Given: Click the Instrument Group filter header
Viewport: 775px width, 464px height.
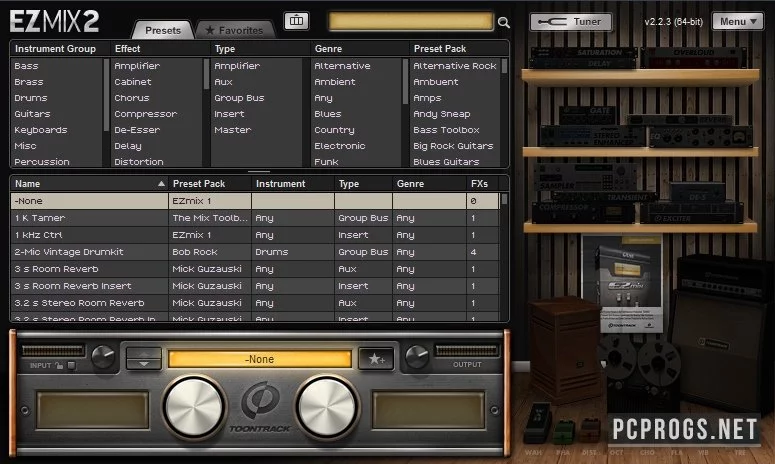Looking at the screenshot, I should [x=60, y=49].
